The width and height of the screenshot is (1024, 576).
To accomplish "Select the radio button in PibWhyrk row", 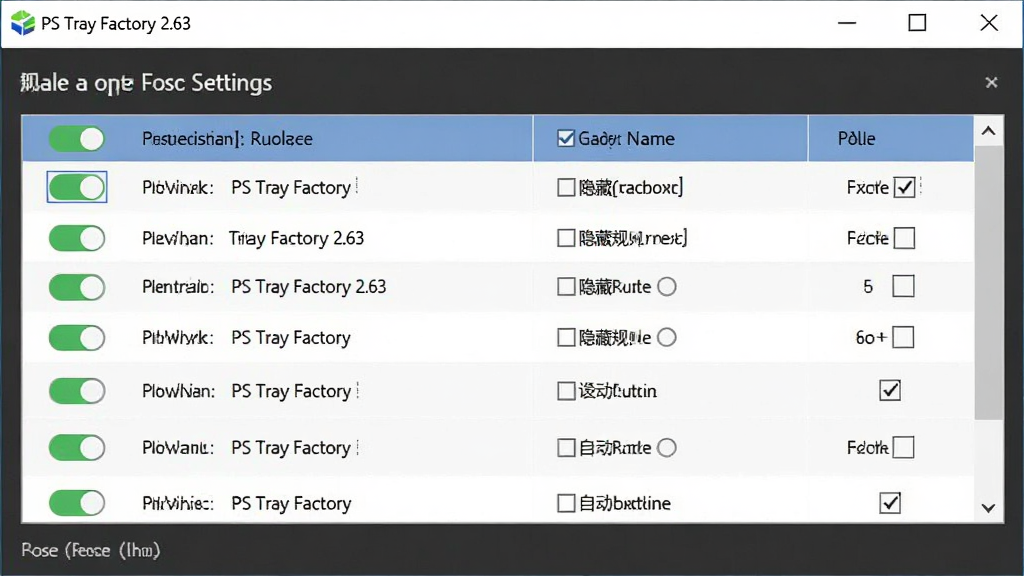I will click(667, 338).
